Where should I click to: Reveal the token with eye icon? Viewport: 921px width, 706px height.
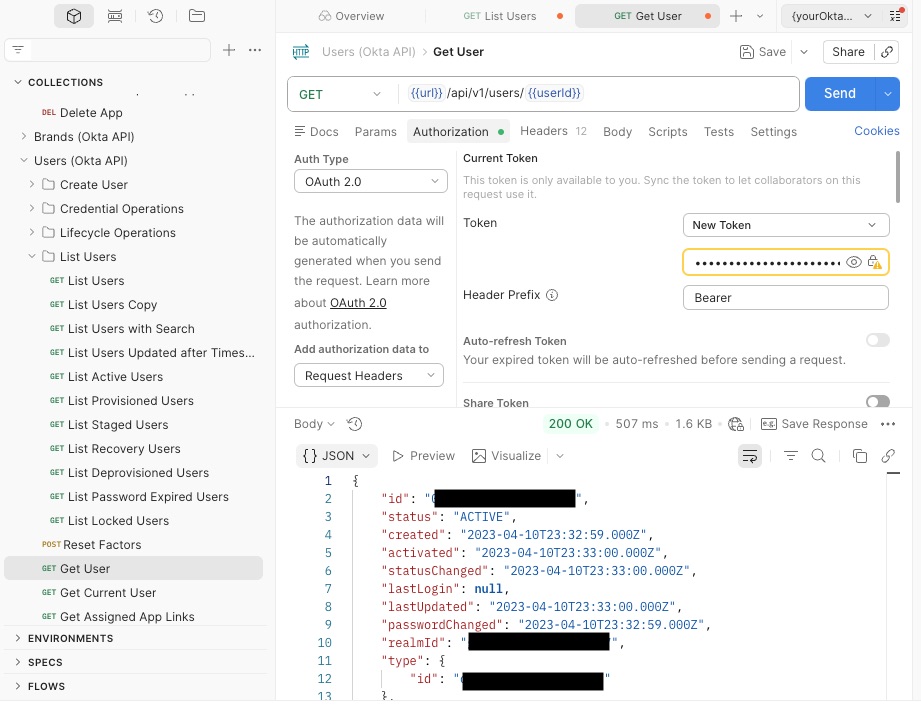pos(853,262)
